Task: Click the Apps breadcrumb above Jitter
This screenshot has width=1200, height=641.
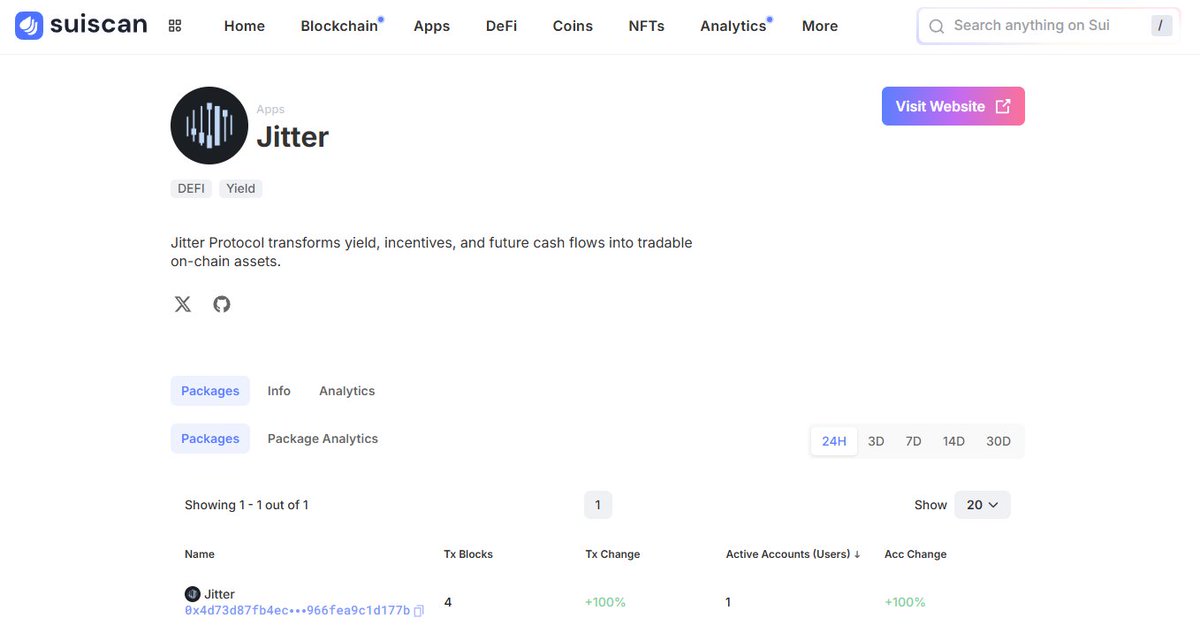Action: pyautogui.click(x=270, y=109)
